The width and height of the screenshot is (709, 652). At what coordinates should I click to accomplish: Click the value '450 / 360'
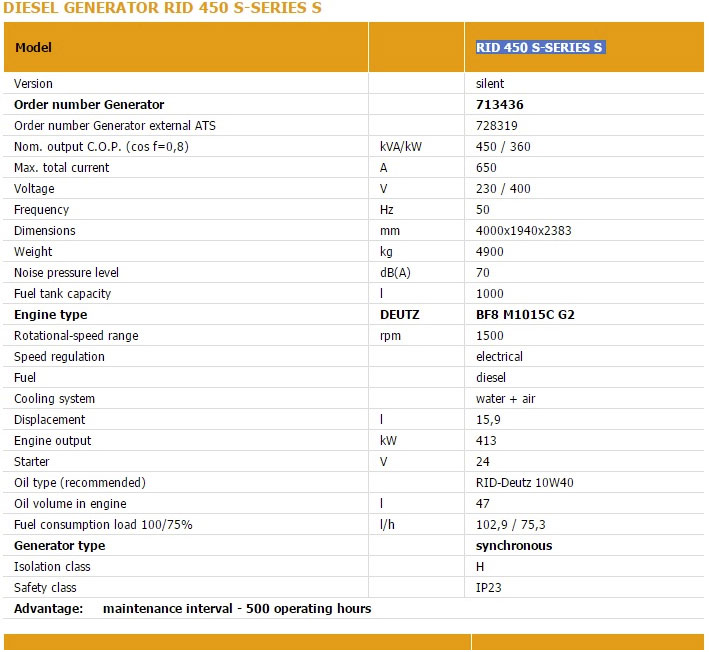[x=503, y=146]
